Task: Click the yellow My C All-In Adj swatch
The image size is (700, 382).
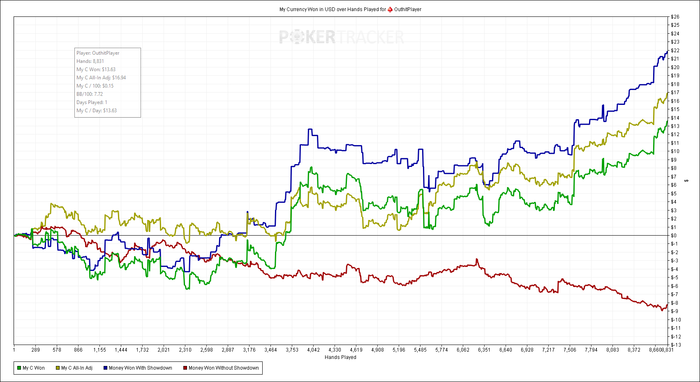Action: pos(58,368)
